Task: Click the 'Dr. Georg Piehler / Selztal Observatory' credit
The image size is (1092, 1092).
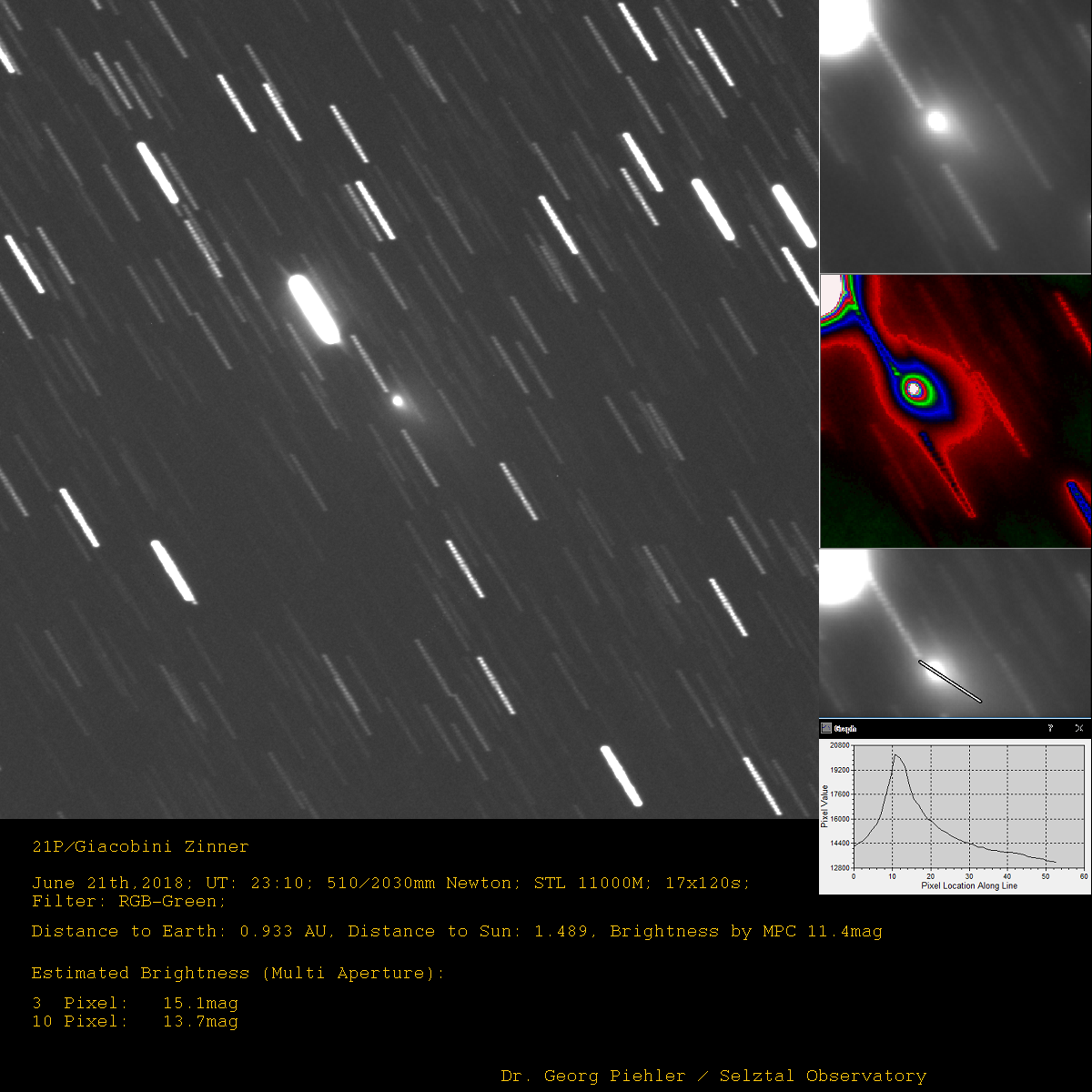Action: click(713, 1077)
